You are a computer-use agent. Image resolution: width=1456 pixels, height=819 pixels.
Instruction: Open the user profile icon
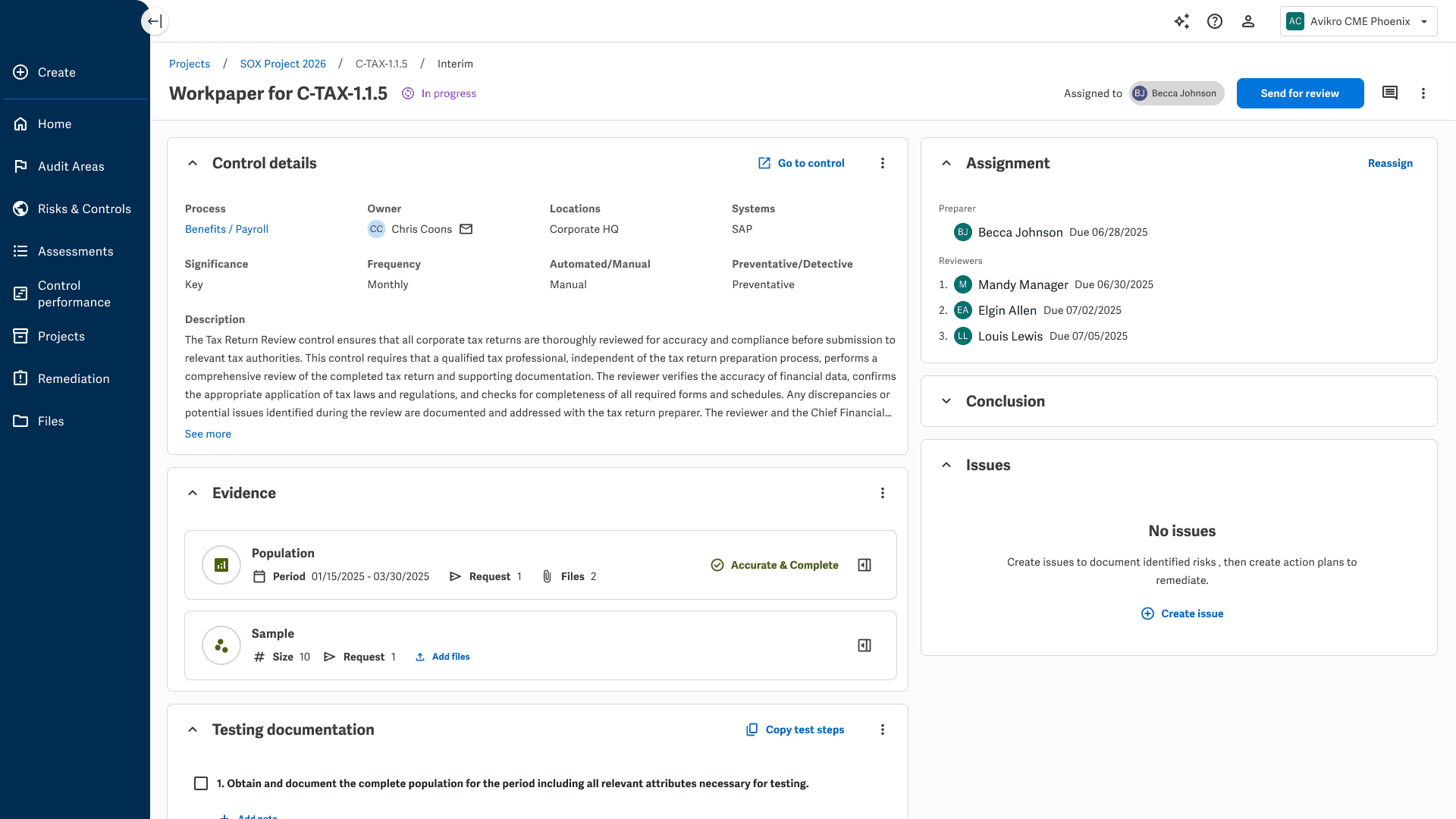coord(1248,21)
